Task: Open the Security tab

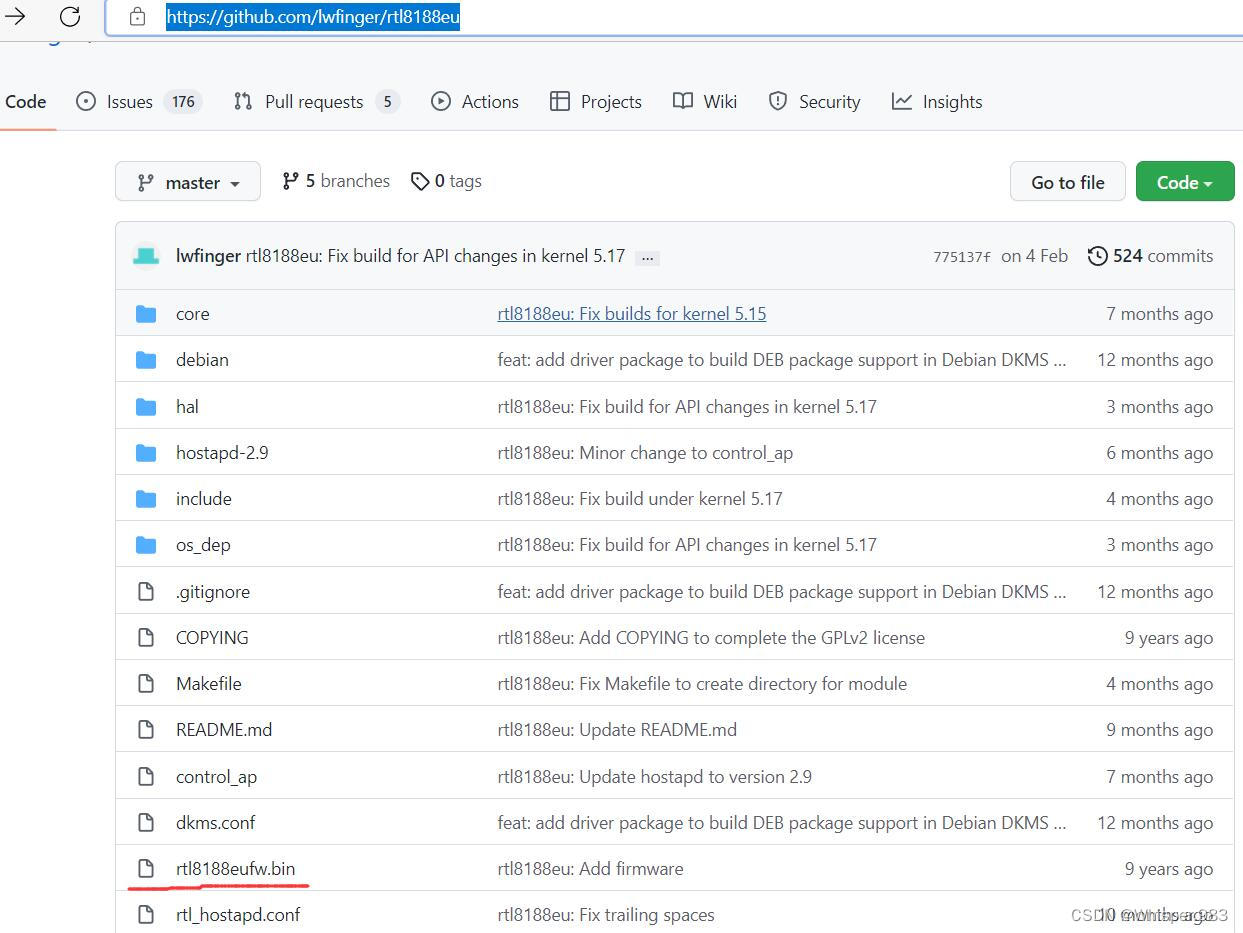Action: point(814,101)
